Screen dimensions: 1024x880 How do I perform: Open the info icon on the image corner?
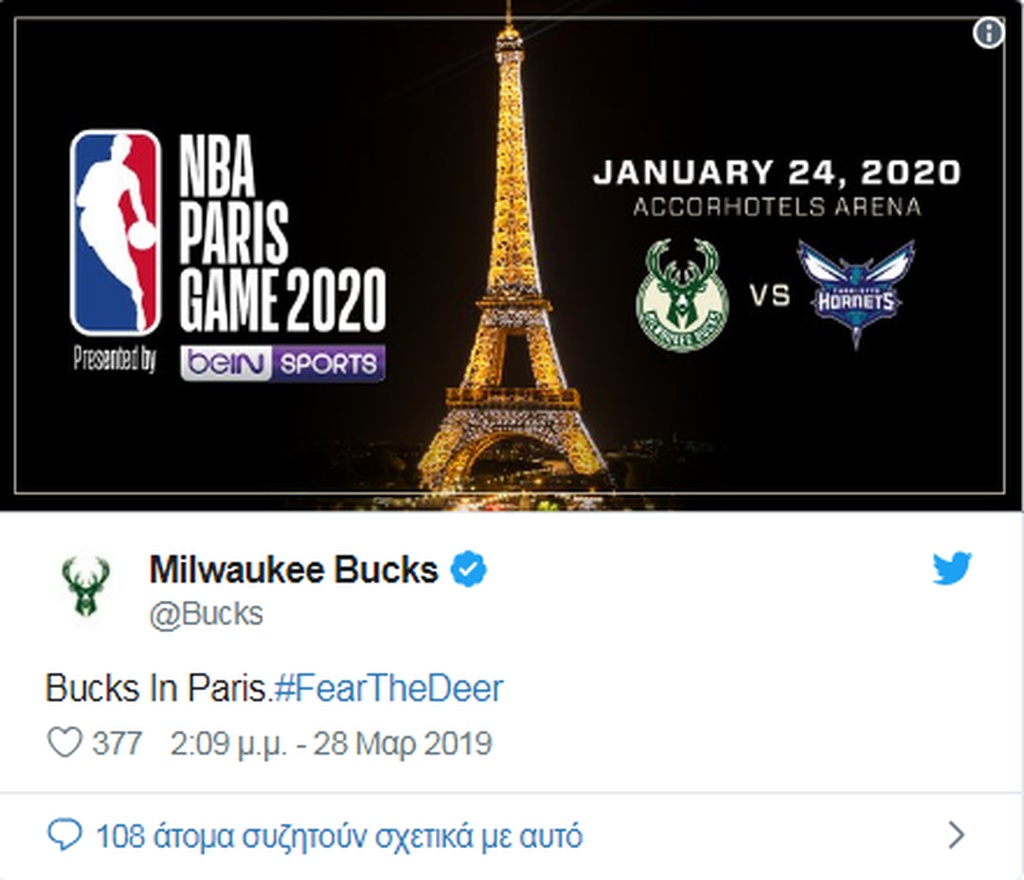(989, 33)
